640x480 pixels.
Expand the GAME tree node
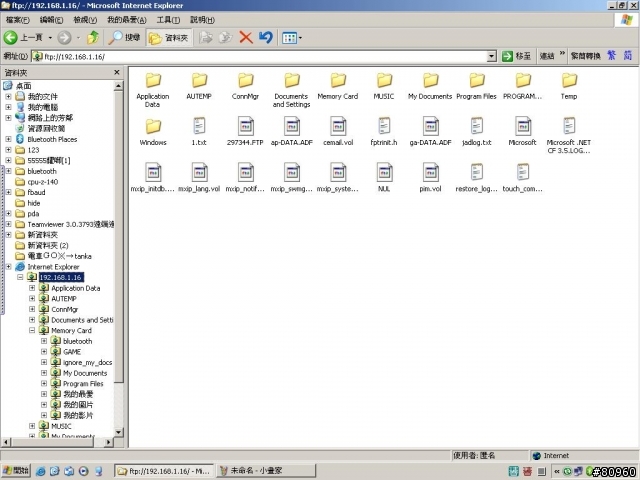coord(44,351)
